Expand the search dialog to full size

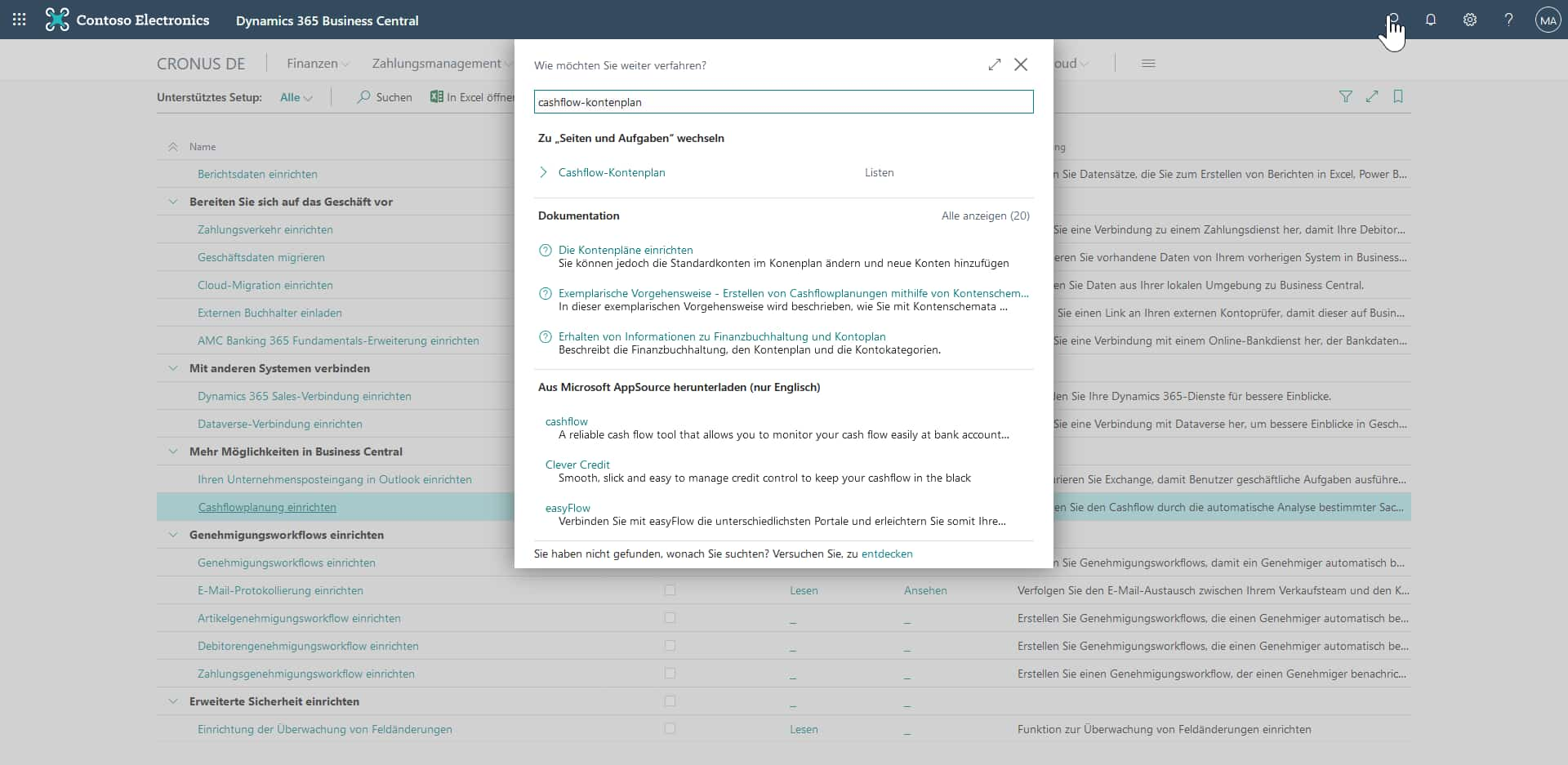(994, 64)
